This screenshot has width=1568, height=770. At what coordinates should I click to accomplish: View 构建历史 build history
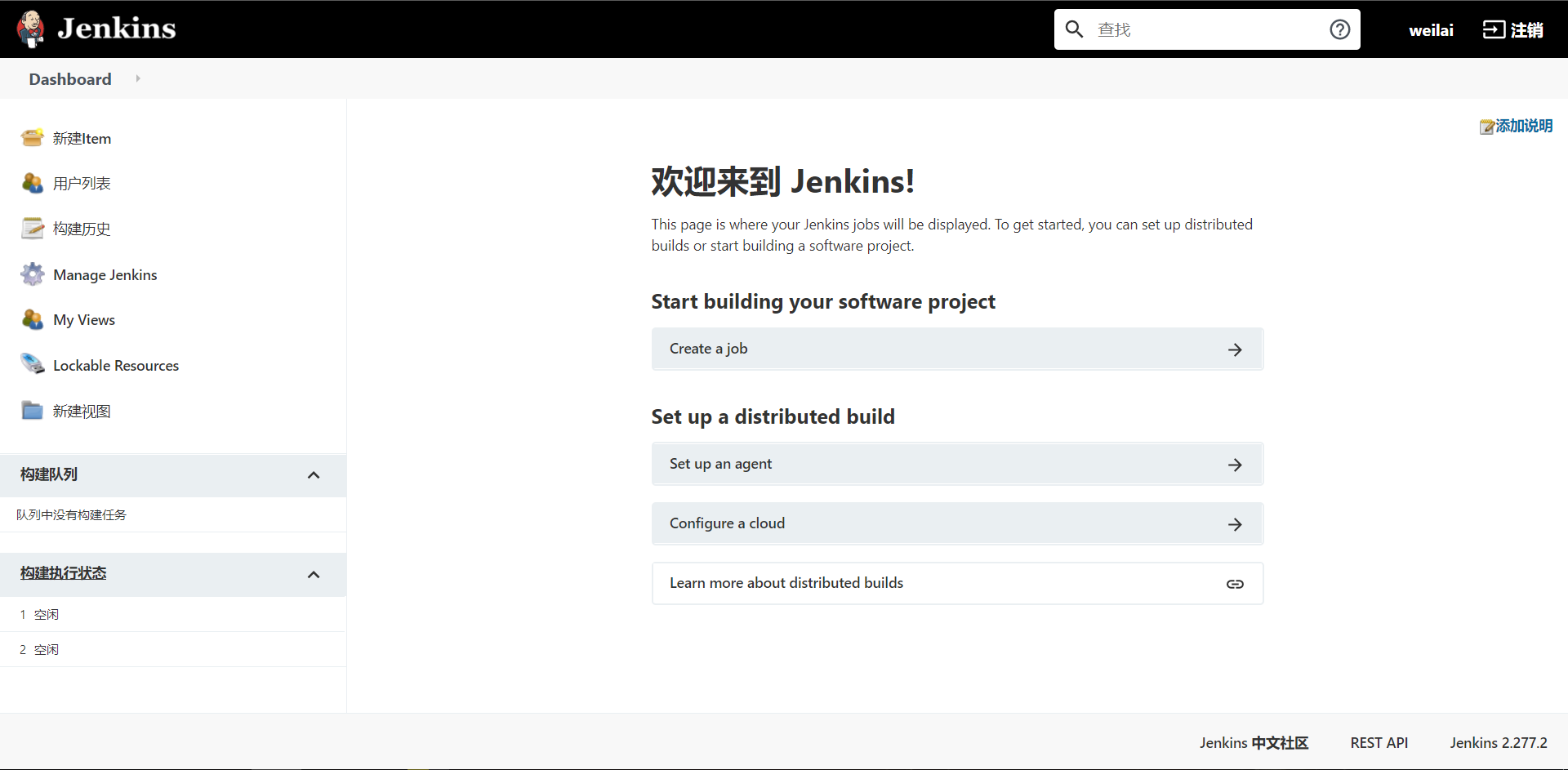click(81, 229)
